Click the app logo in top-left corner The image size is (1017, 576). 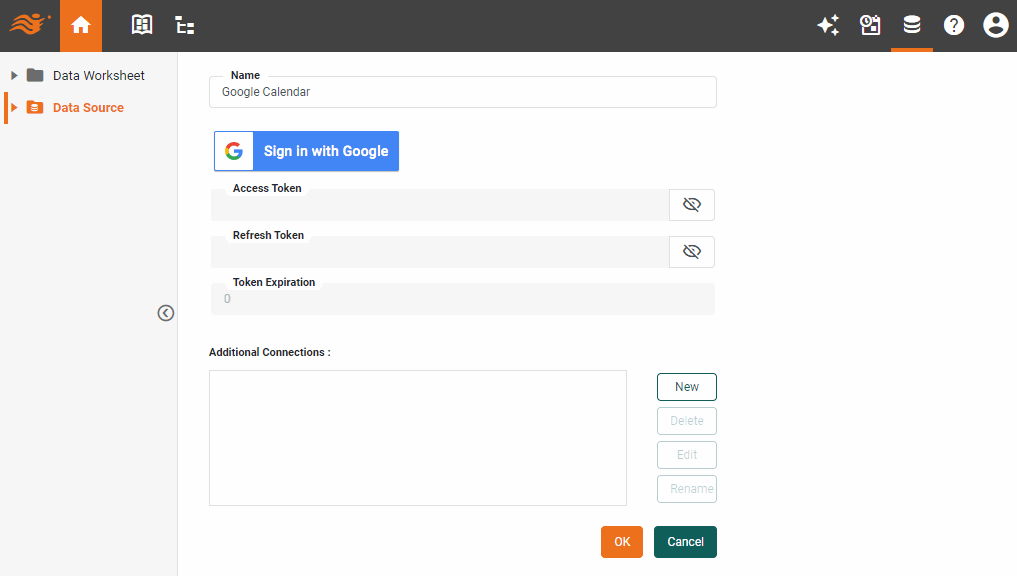tap(29, 25)
